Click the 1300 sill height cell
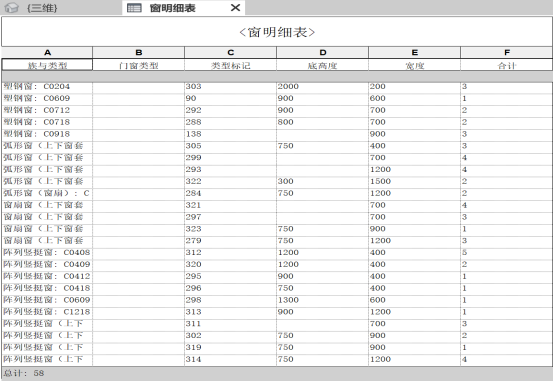The height and width of the screenshot is (381, 554). [x=323, y=300]
